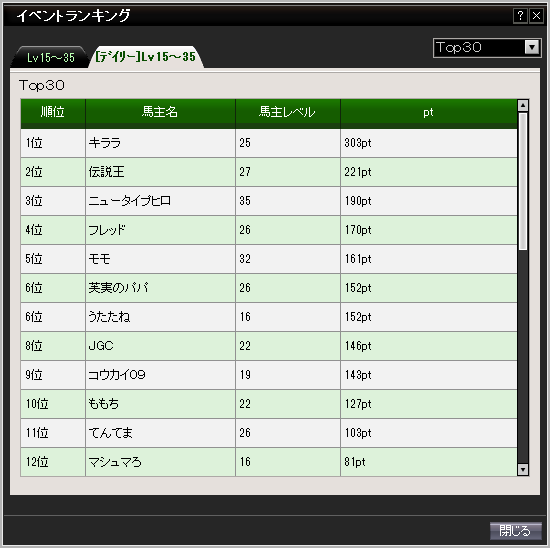Select the JGC owner row
550x548 pixels.
click(x=269, y=346)
